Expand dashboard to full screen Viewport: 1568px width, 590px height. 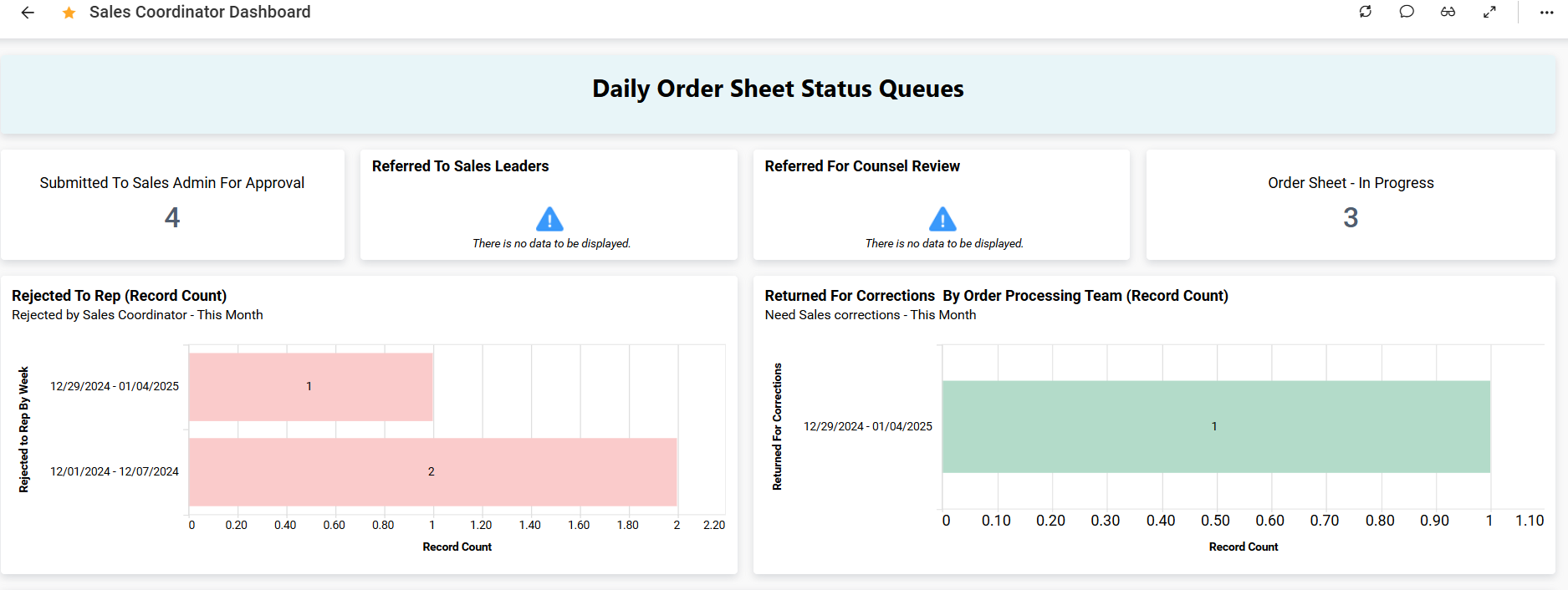pyautogui.click(x=1489, y=12)
